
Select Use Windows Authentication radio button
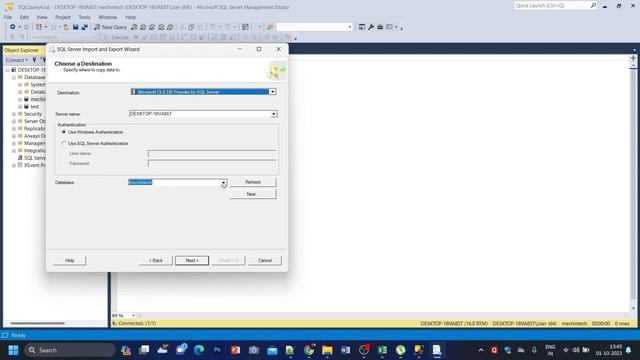coord(64,132)
